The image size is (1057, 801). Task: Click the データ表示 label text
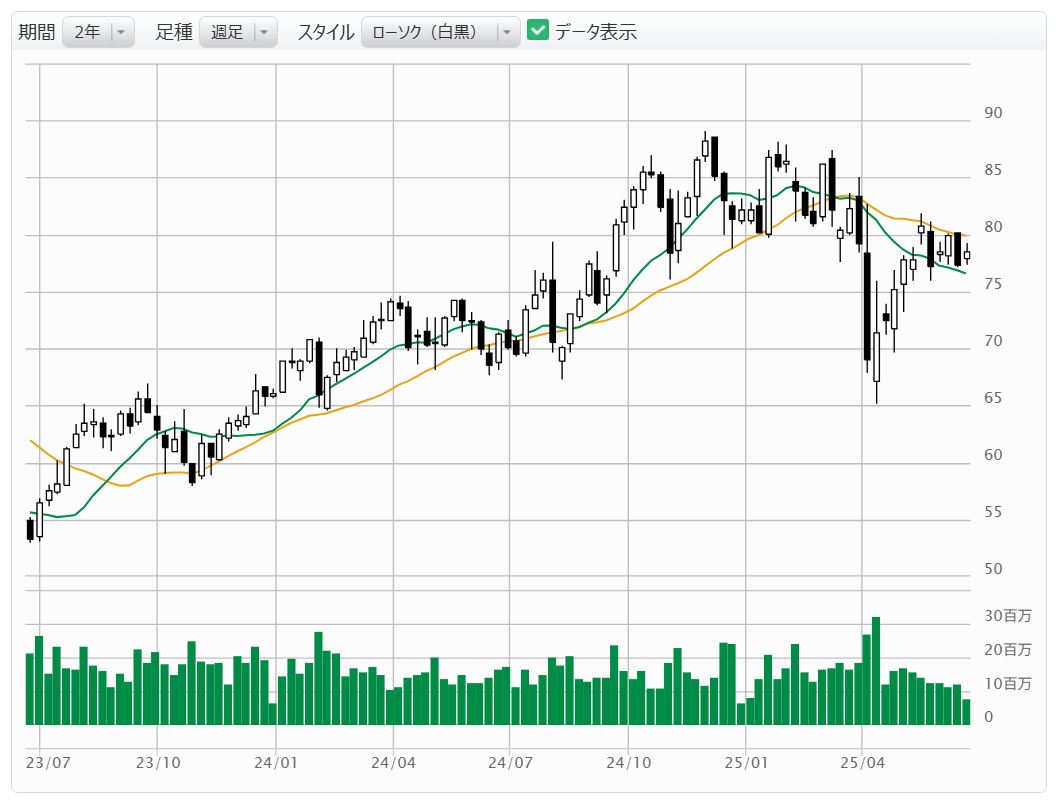[x=596, y=32]
